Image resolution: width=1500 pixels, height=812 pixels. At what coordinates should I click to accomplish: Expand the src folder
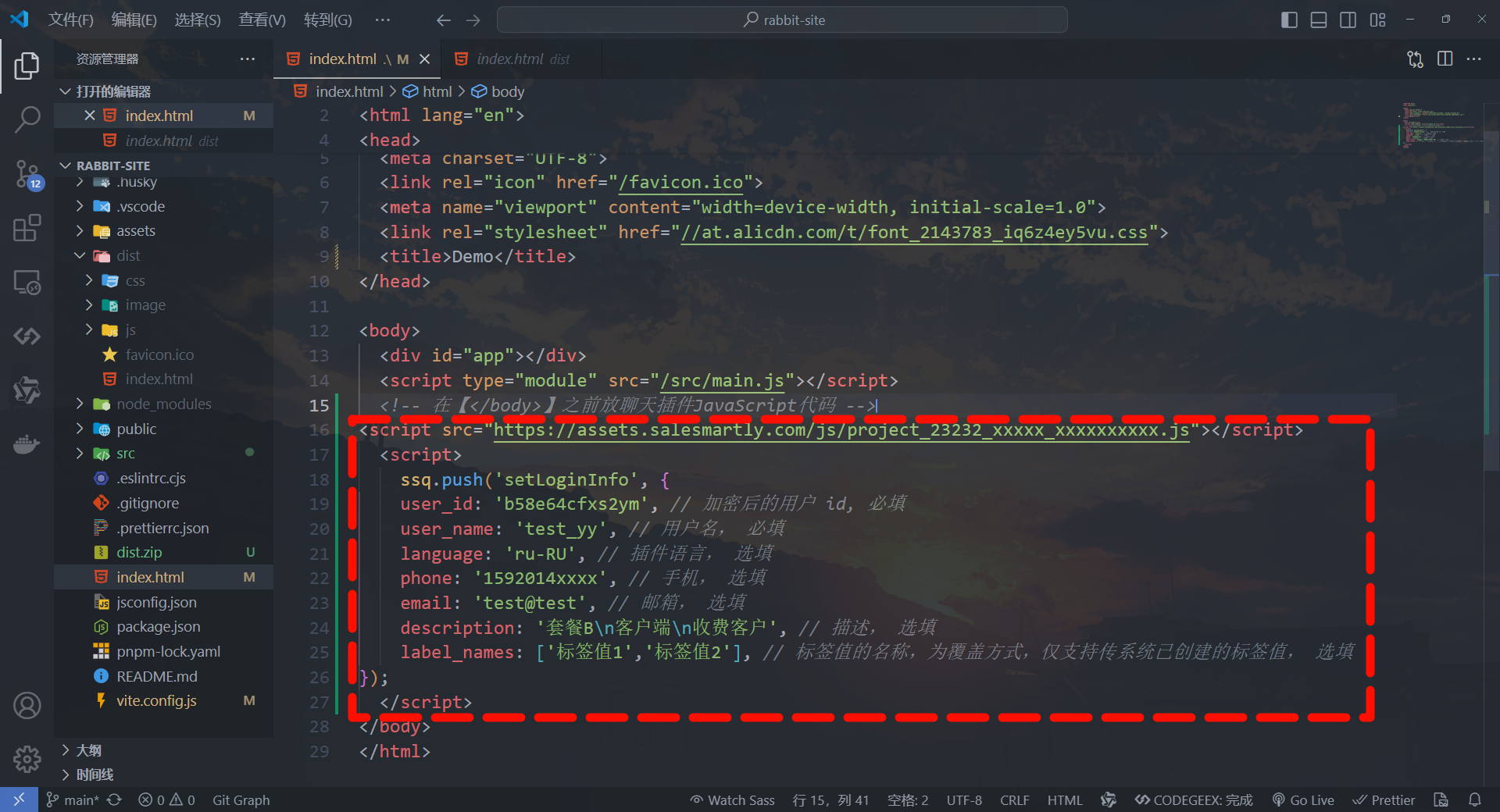coord(126,454)
